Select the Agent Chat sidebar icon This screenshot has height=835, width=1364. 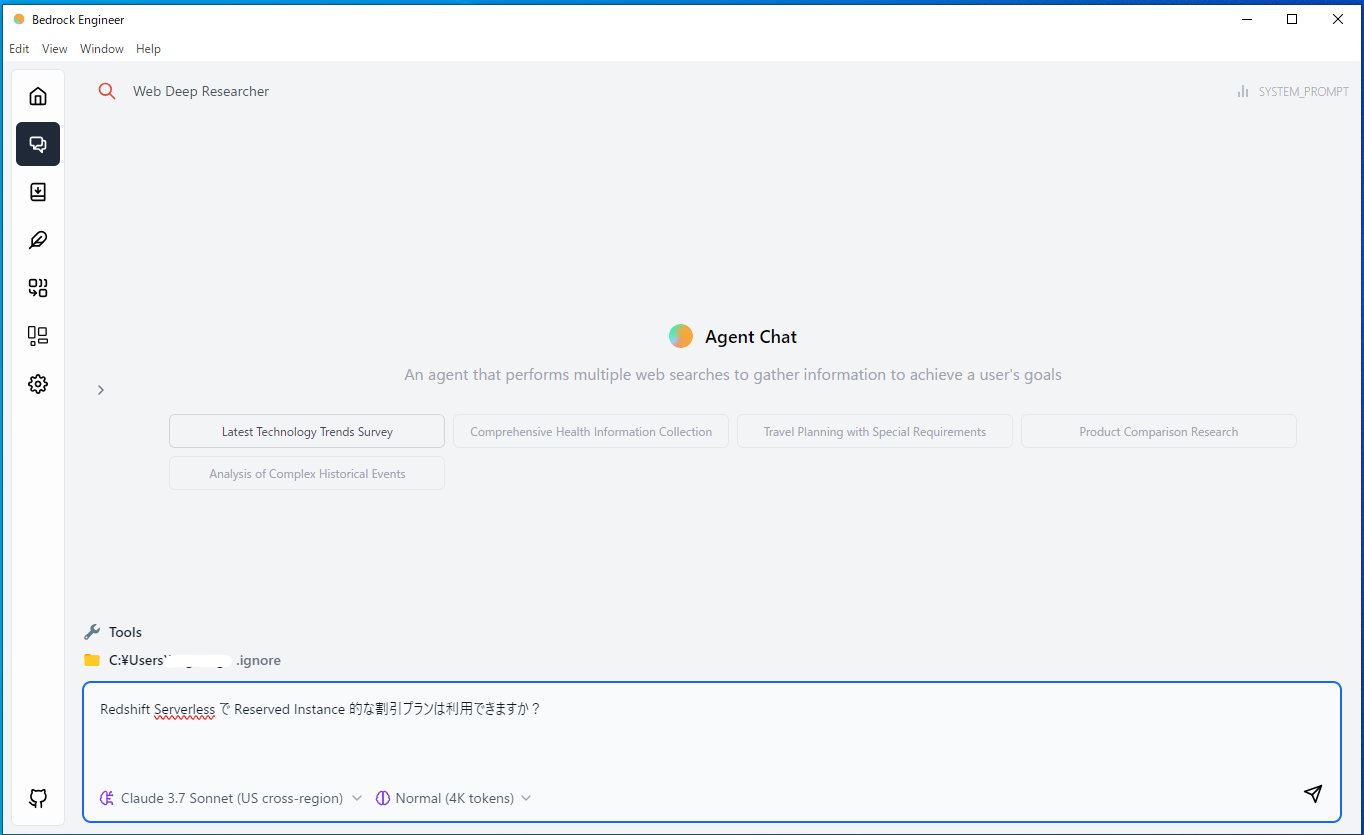pyautogui.click(x=38, y=144)
